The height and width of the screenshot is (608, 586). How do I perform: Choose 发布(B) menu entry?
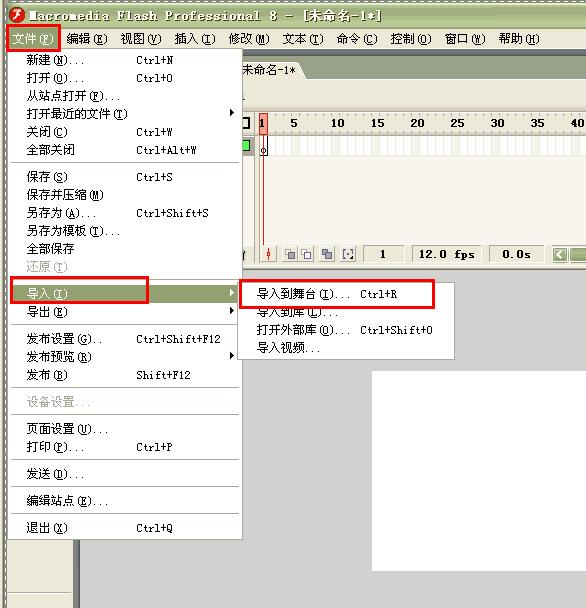tap(125, 375)
